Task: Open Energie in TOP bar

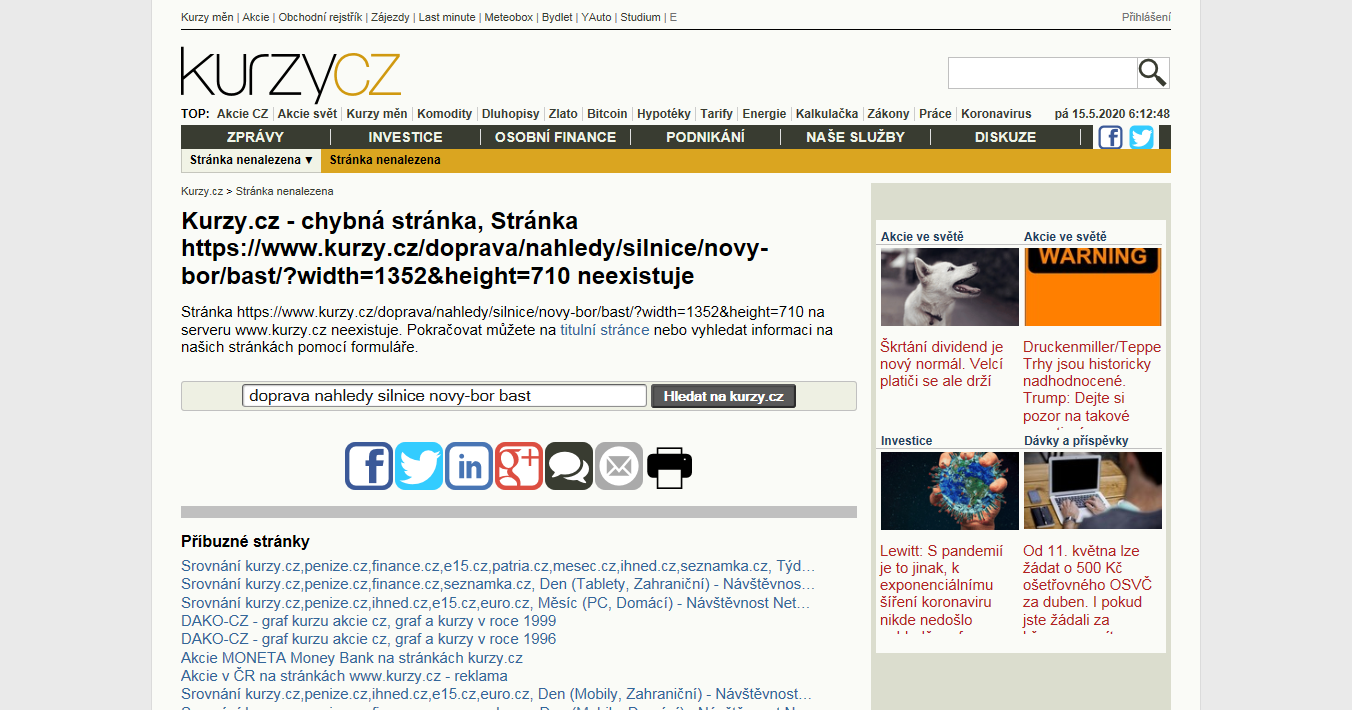Action: [x=764, y=114]
